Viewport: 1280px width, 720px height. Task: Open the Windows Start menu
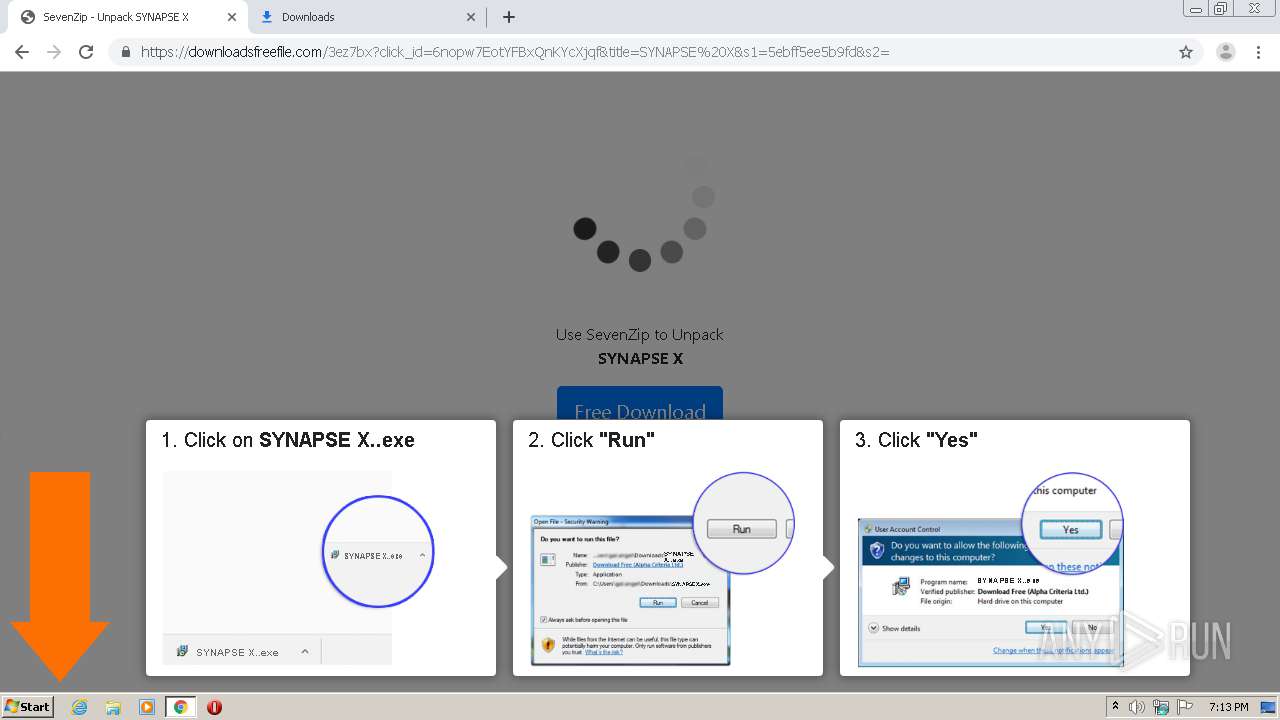pyautogui.click(x=28, y=706)
